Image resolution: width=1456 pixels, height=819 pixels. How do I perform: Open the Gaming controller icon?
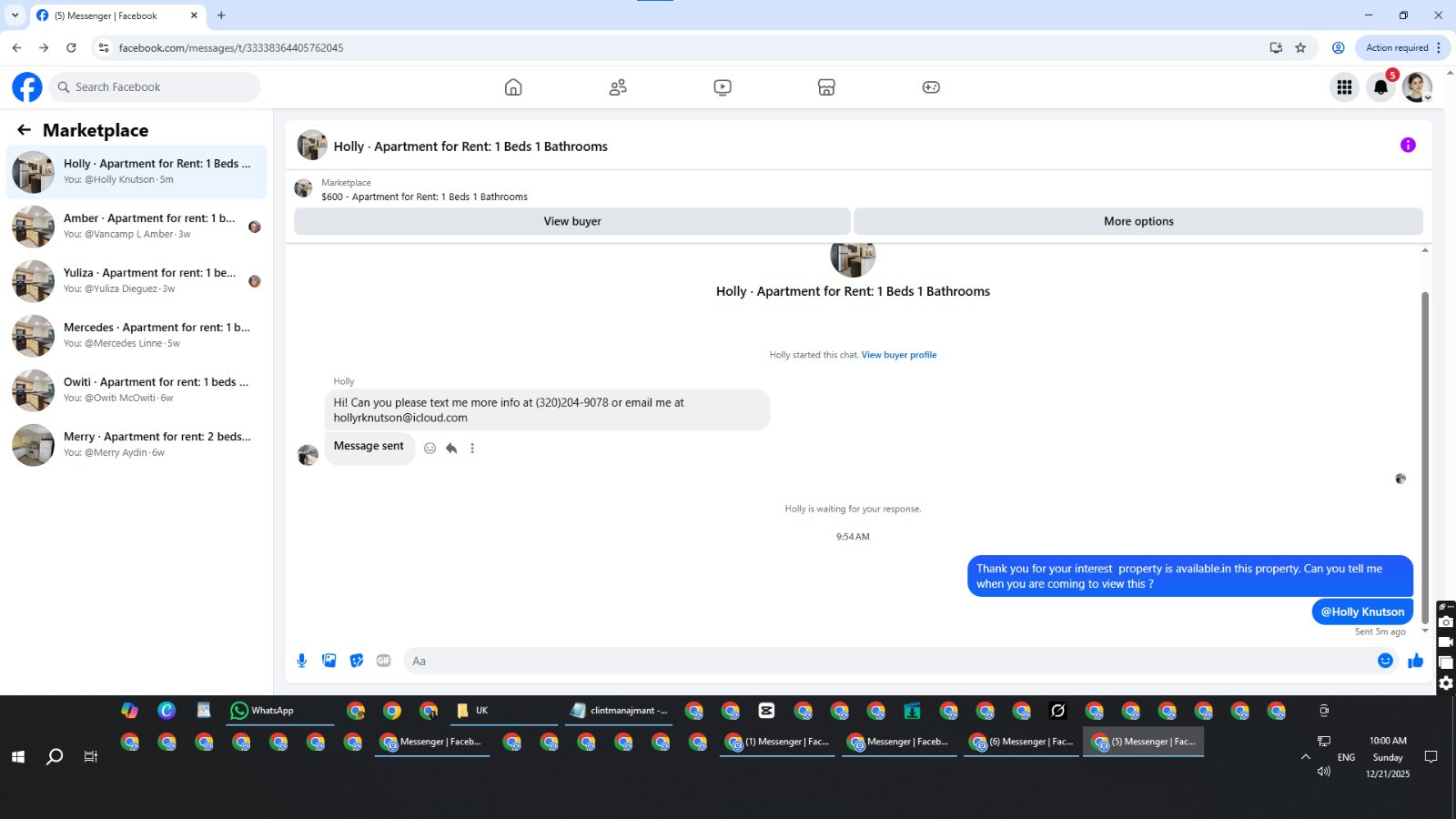point(931,87)
